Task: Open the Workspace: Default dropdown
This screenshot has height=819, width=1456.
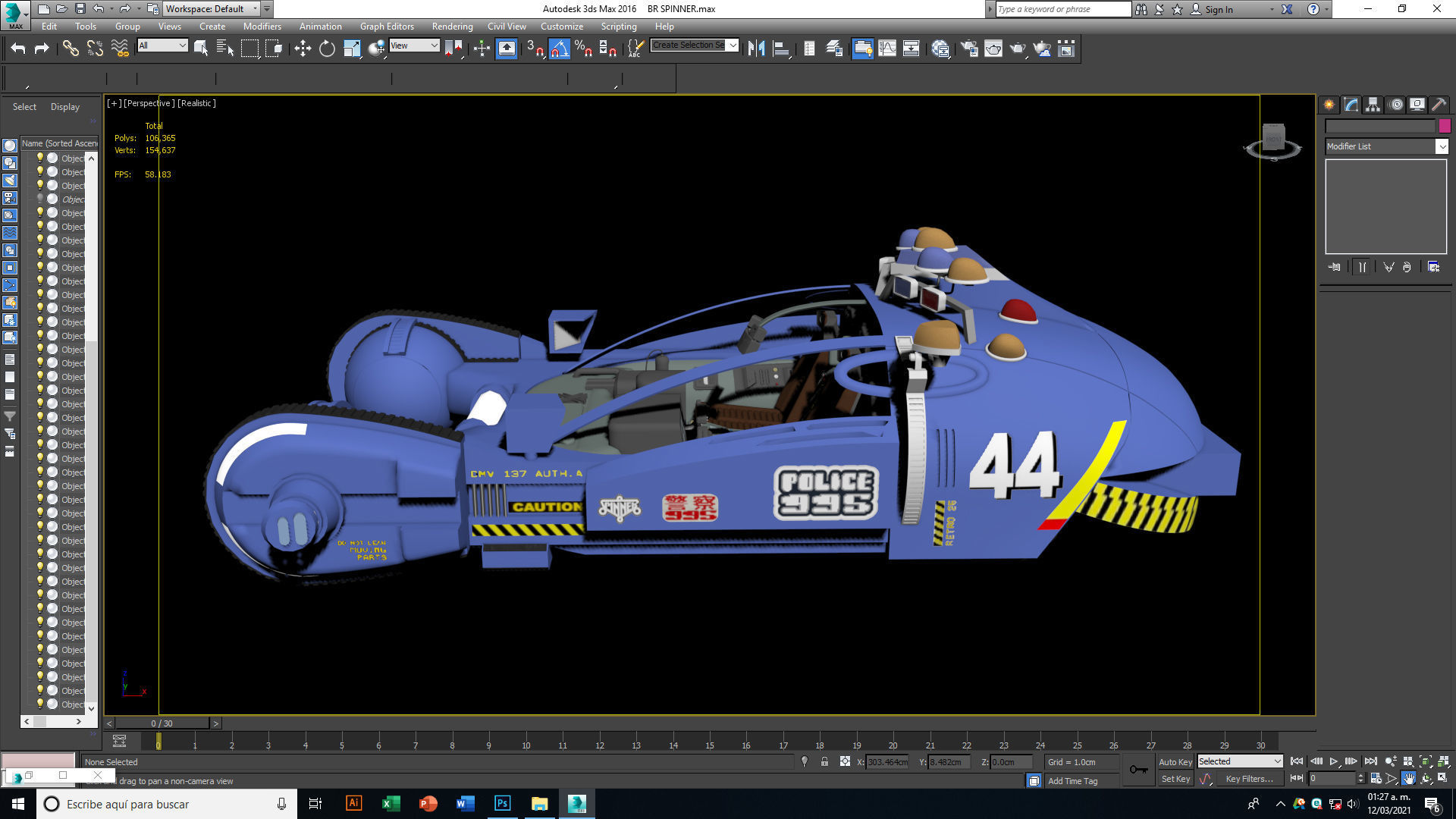Action: [x=212, y=8]
